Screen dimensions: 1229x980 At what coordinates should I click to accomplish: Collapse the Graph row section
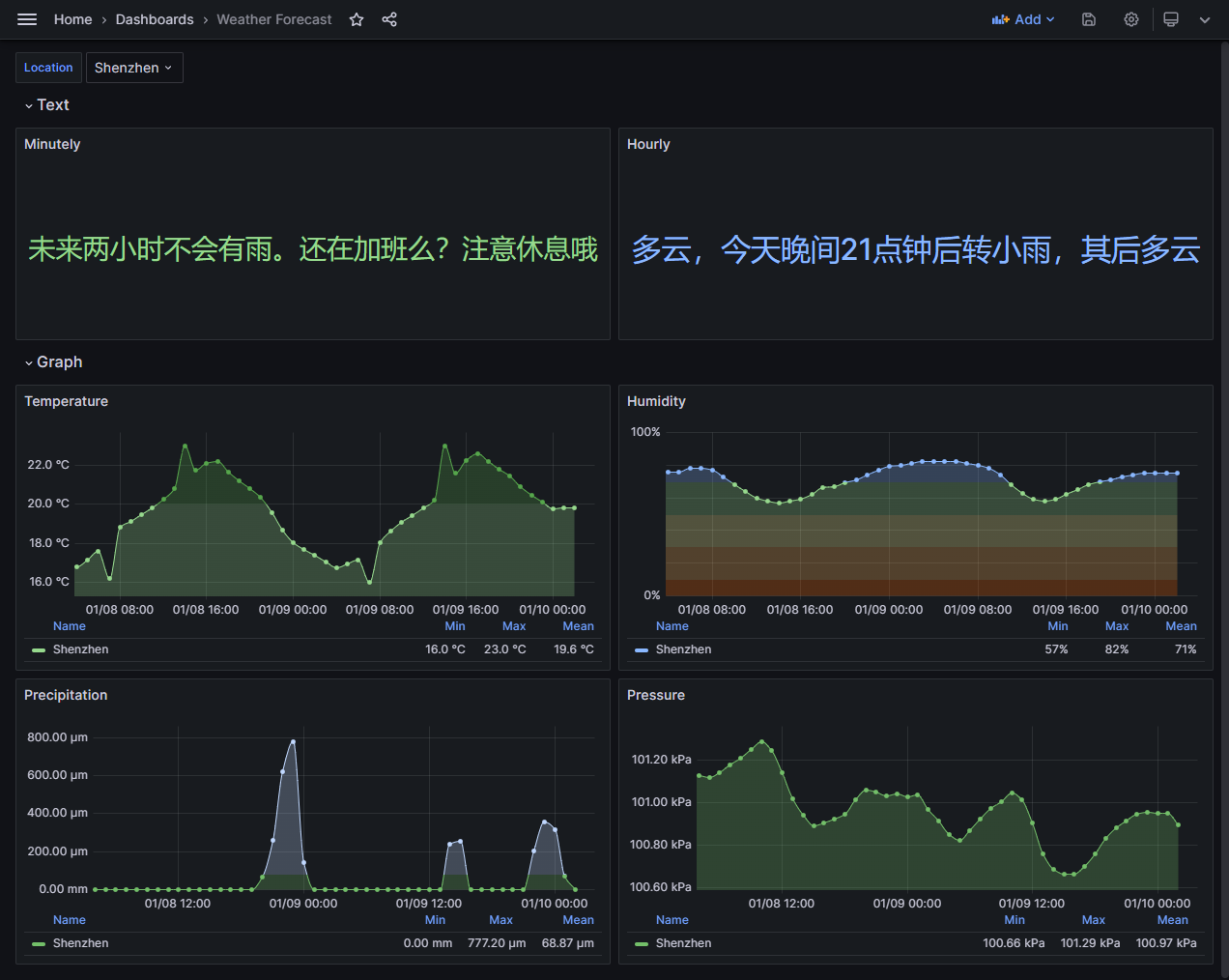coord(53,361)
